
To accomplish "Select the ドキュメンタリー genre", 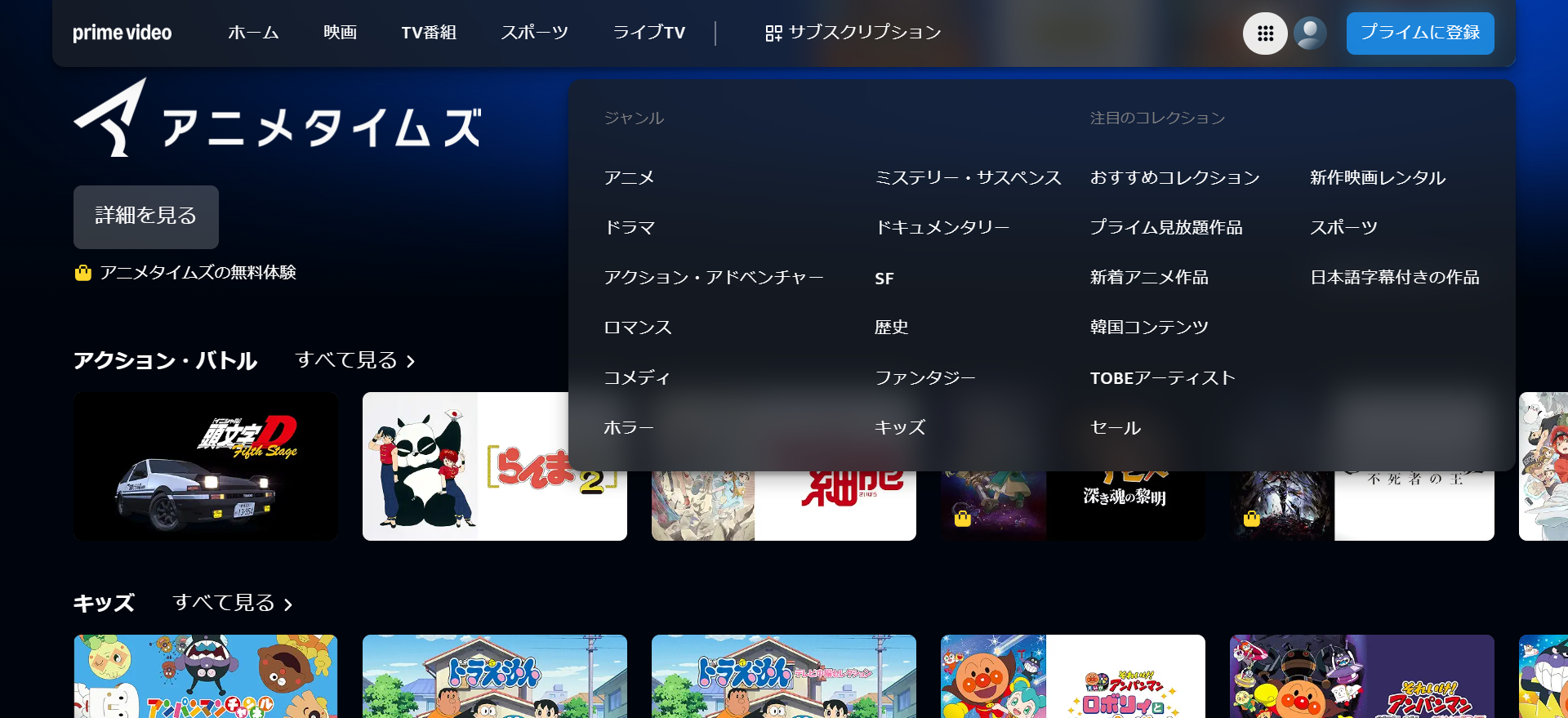I will pyautogui.click(x=942, y=228).
